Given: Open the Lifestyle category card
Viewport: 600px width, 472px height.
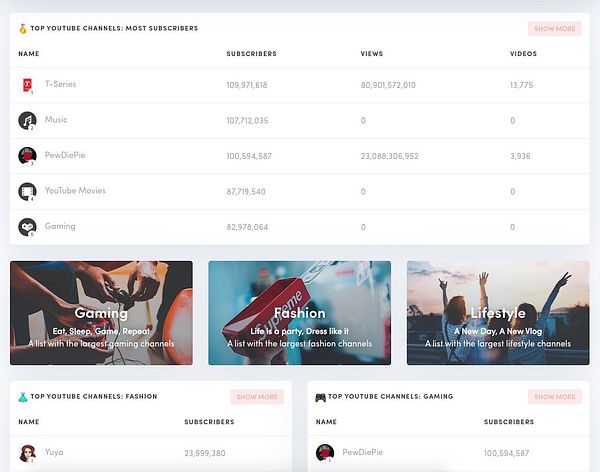Looking at the screenshot, I should click(x=498, y=313).
